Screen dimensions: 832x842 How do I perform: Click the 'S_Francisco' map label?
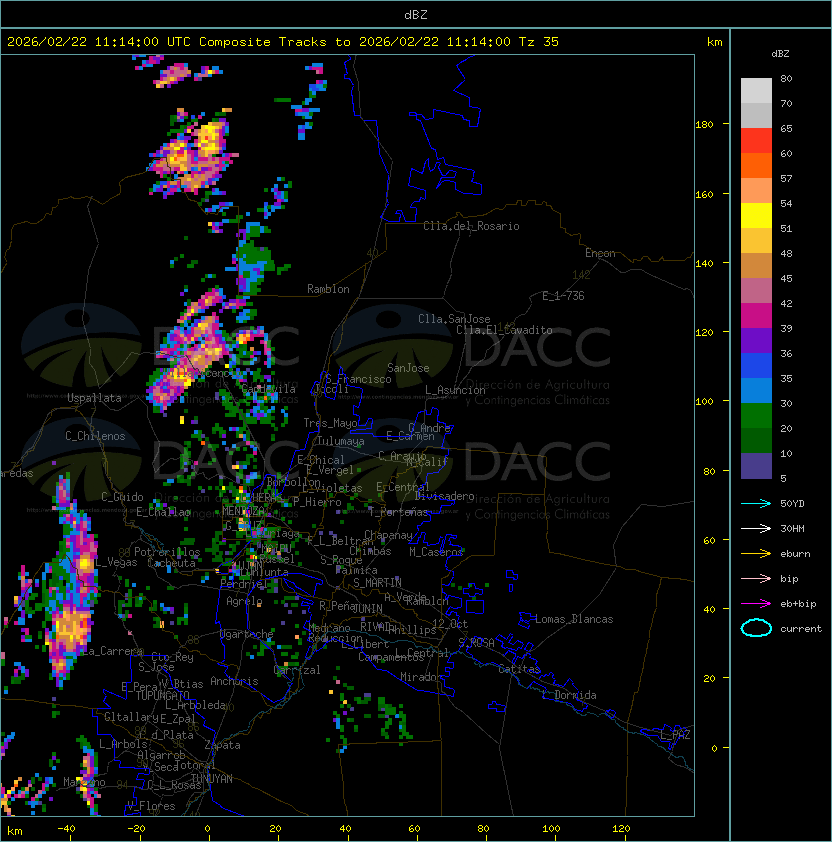point(358,380)
